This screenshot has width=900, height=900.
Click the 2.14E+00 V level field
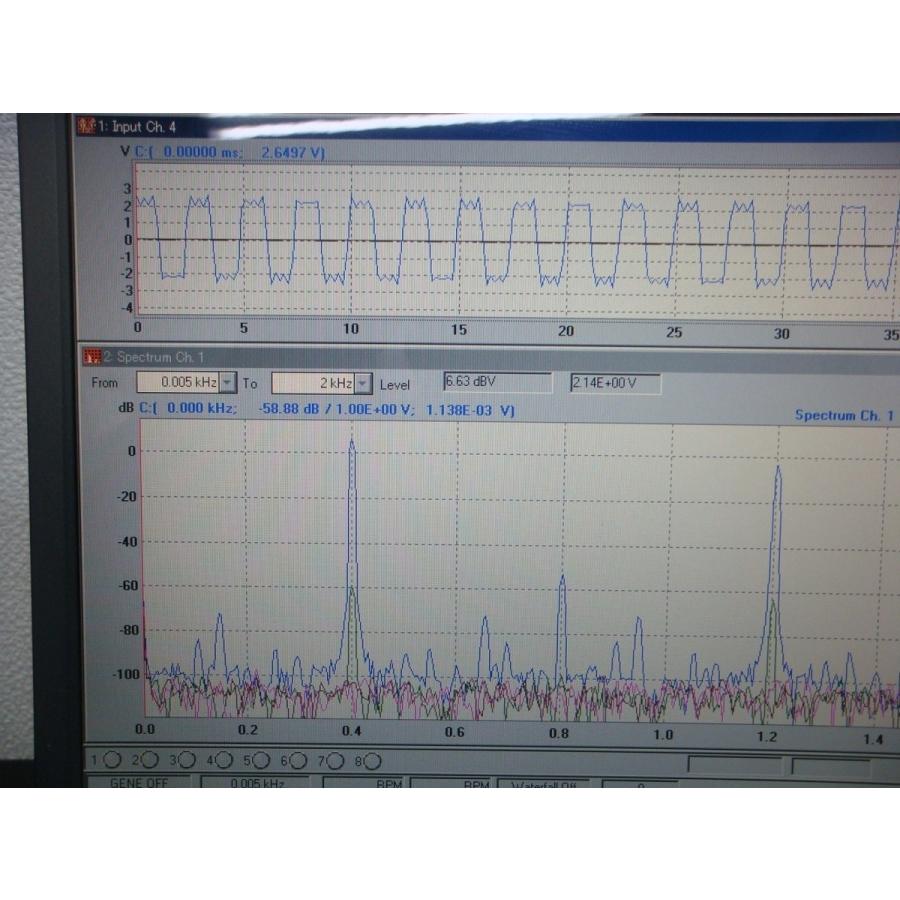pos(614,383)
